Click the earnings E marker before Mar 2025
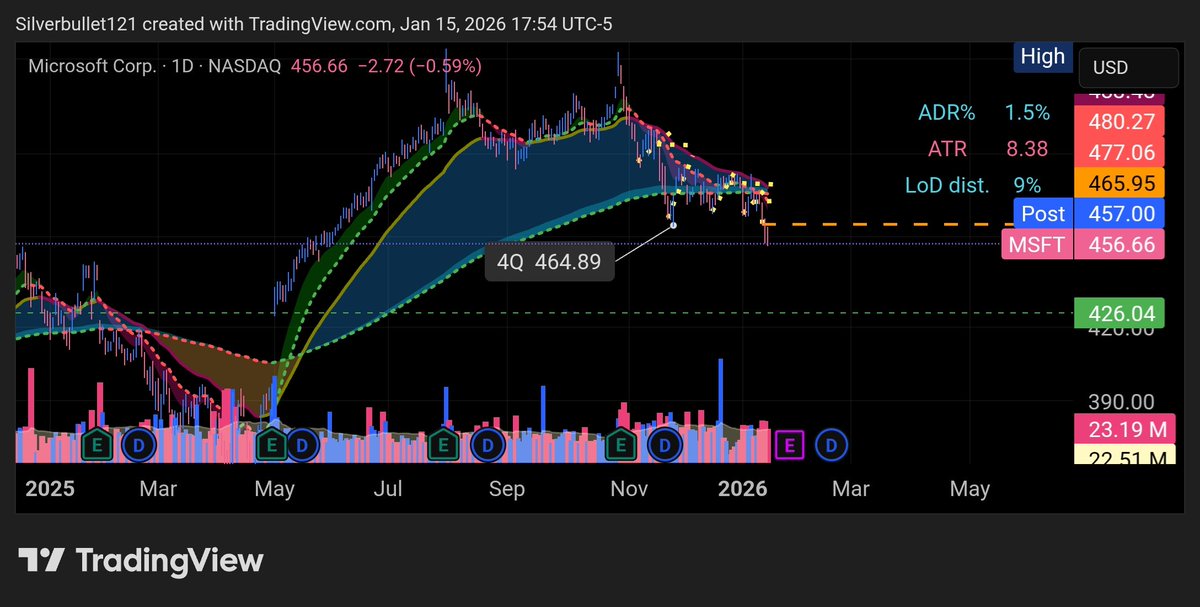 pos(97,444)
